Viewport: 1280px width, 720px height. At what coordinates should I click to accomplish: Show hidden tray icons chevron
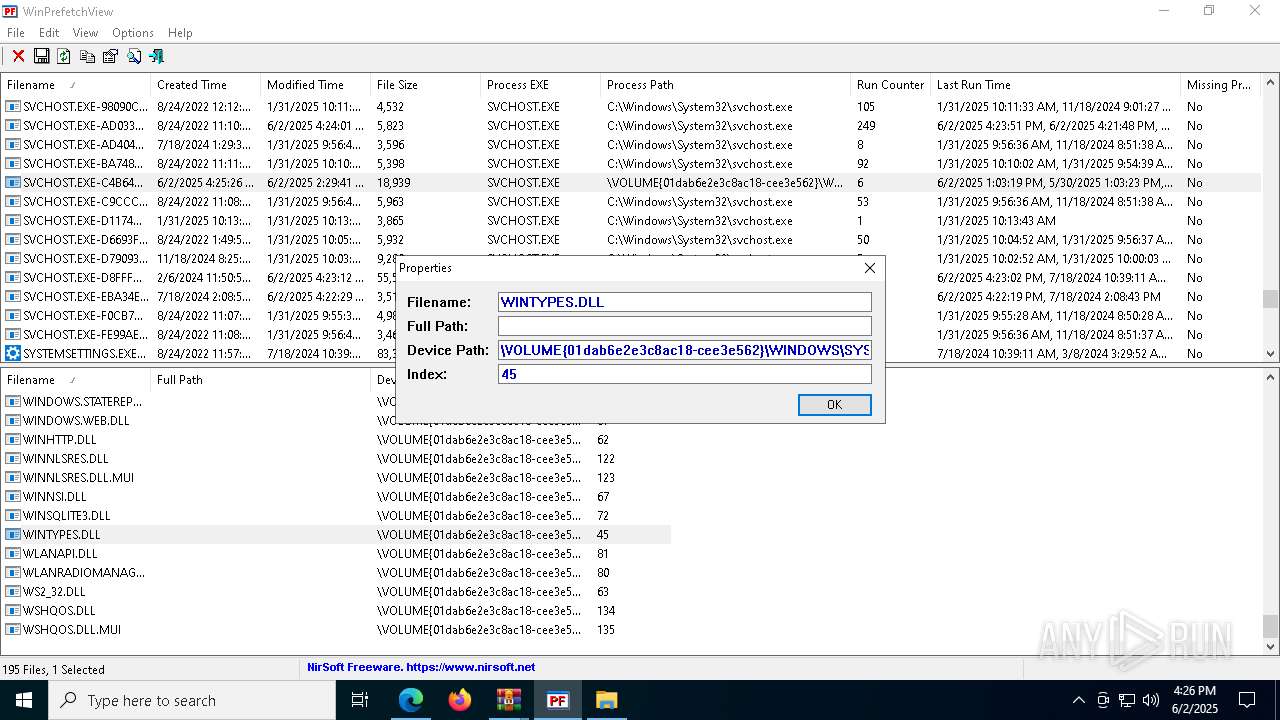click(1078, 700)
